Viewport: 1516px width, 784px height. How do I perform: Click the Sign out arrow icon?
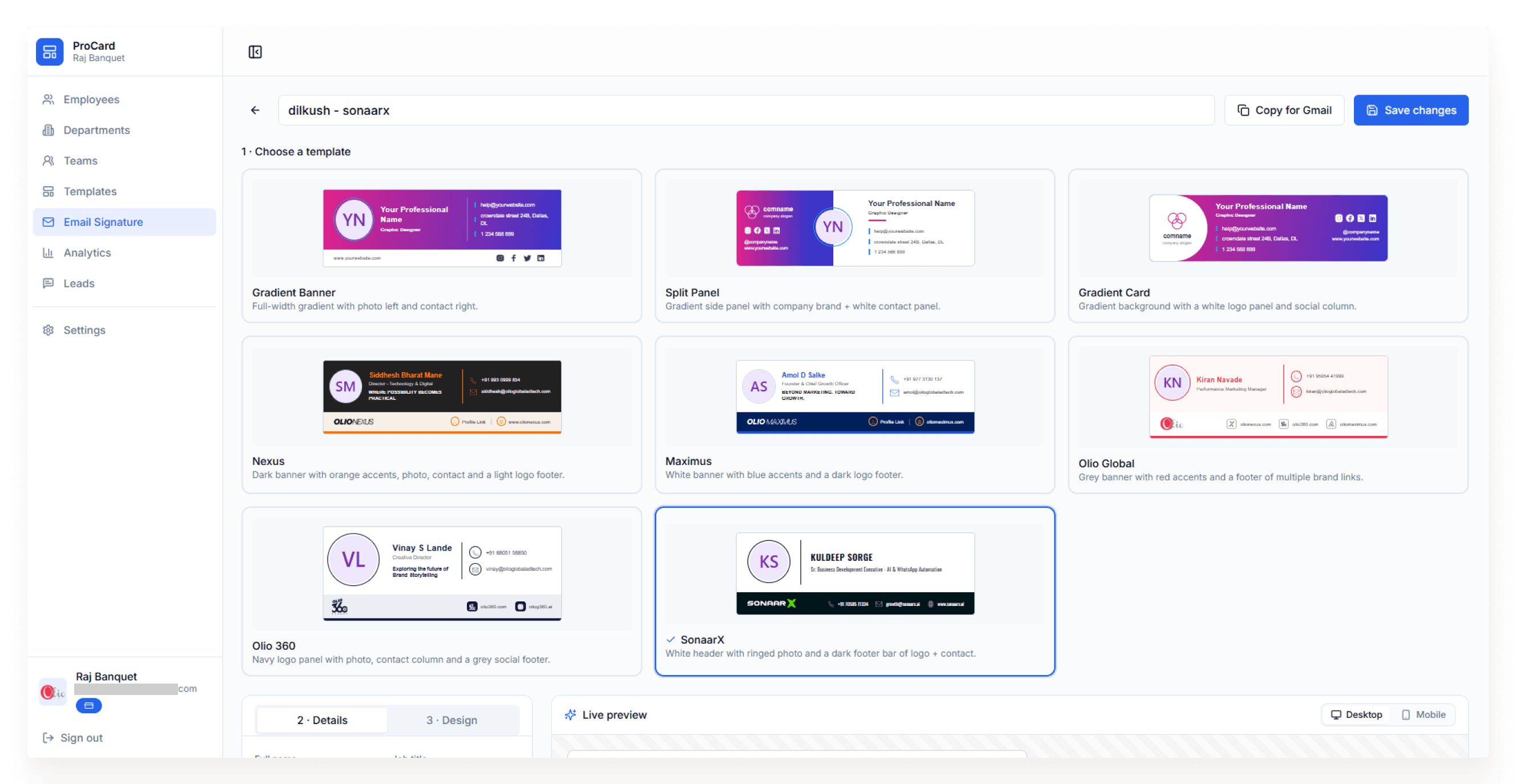coord(49,738)
